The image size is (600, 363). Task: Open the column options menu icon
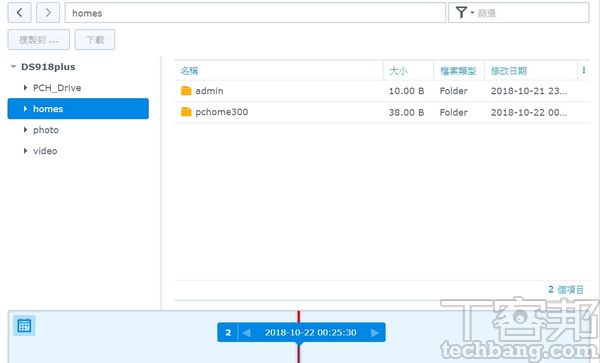(x=584, y=70)
